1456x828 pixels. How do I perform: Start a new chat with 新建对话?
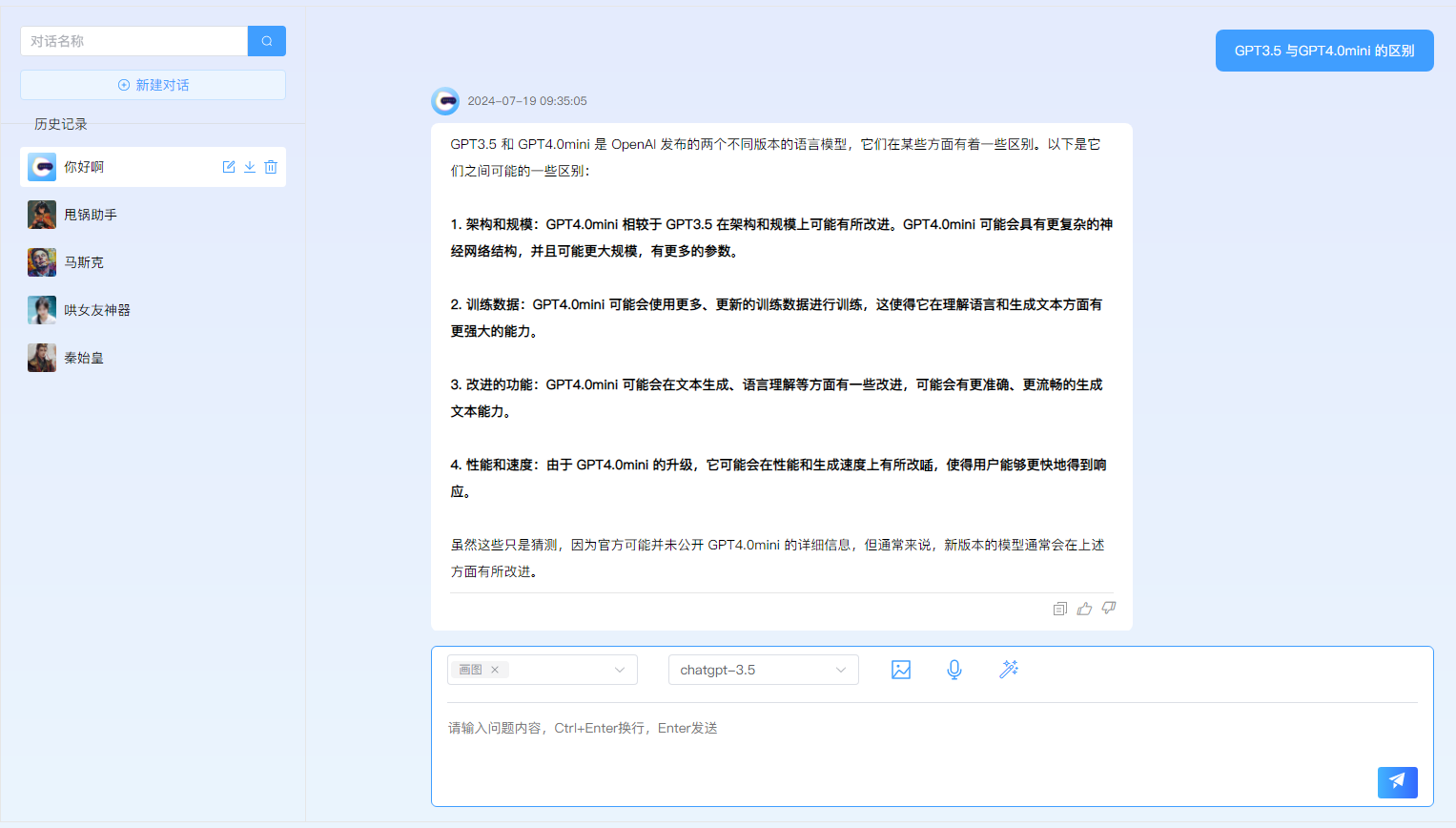153,85
